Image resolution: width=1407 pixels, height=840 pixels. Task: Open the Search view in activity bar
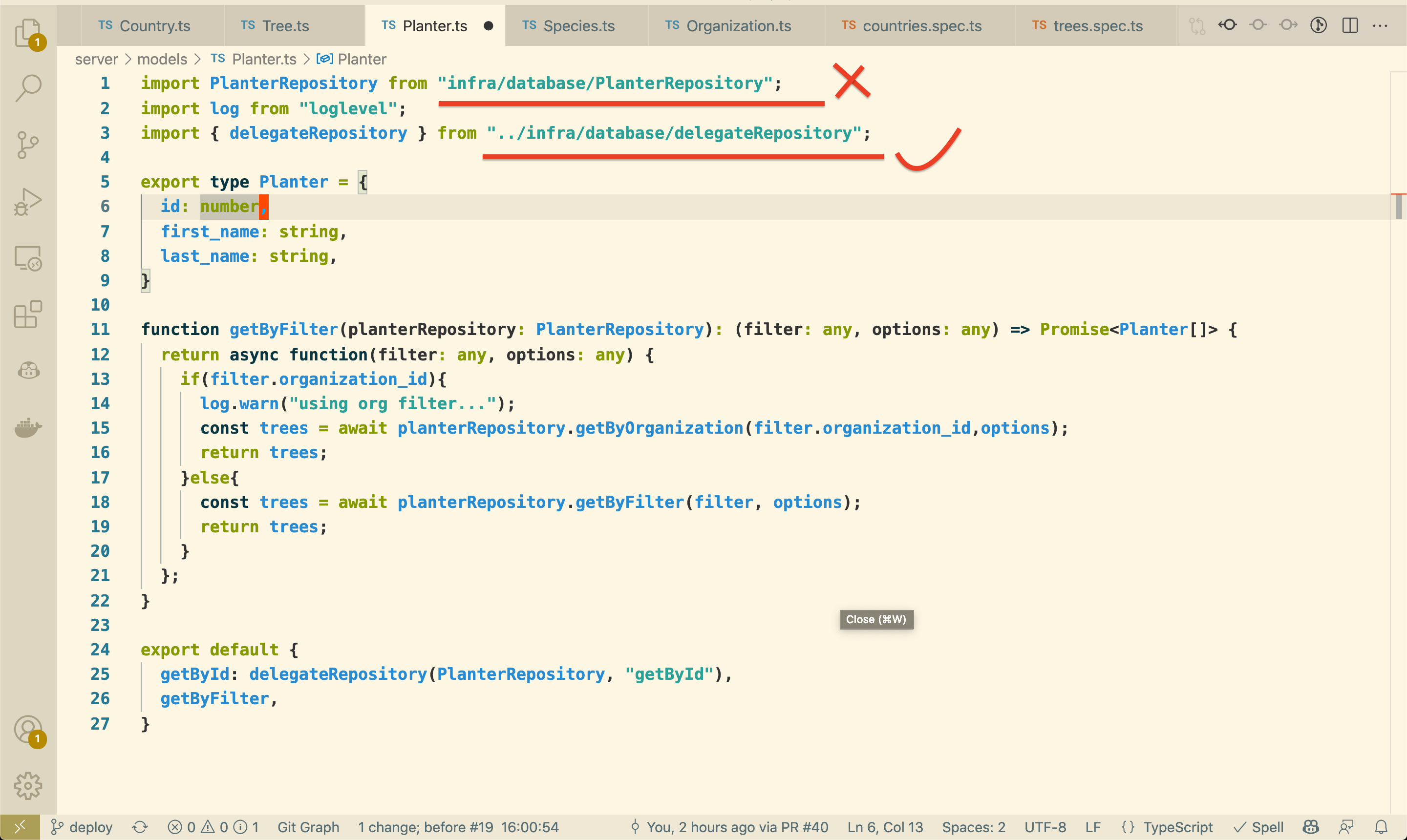(28, 88)
